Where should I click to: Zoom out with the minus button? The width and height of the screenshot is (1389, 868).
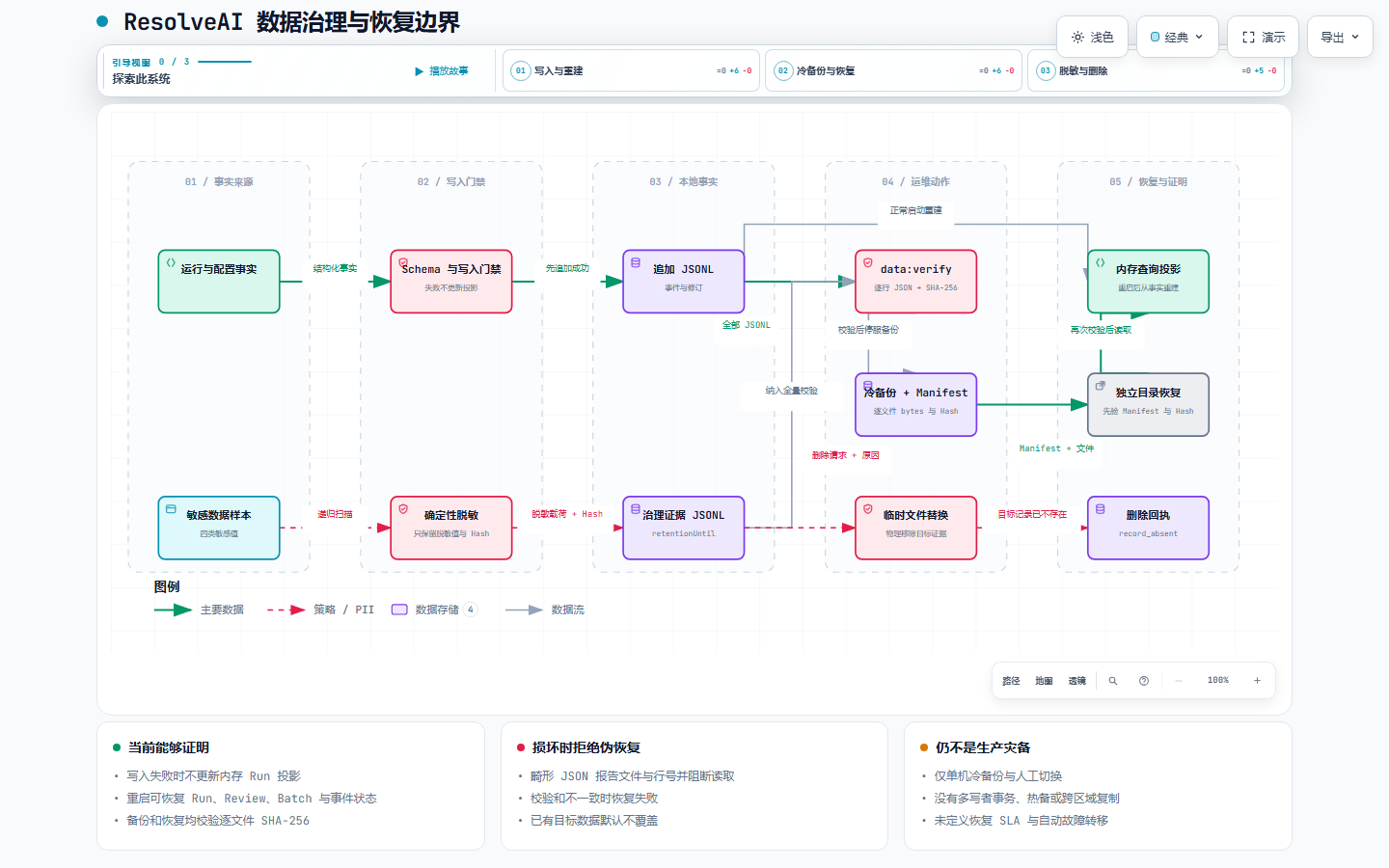[1178, 681]
